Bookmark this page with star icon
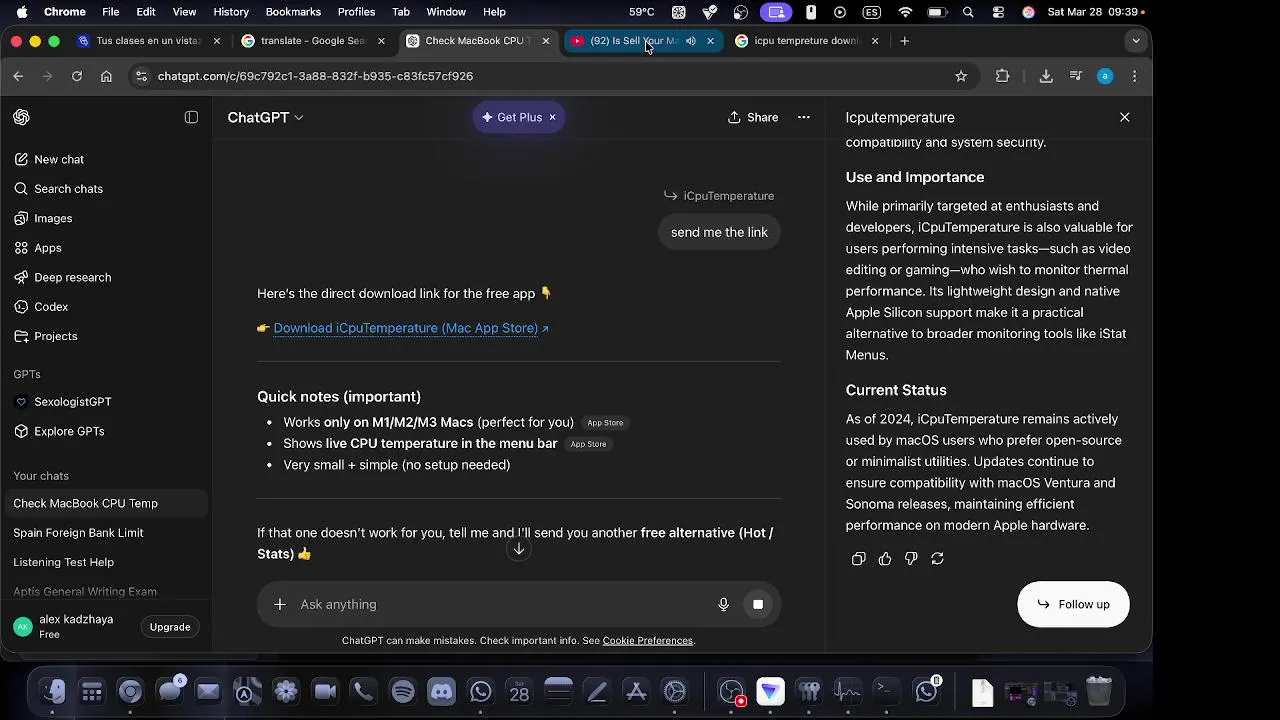This screenshot has height=720, width=1280. (x=961, y=76)
